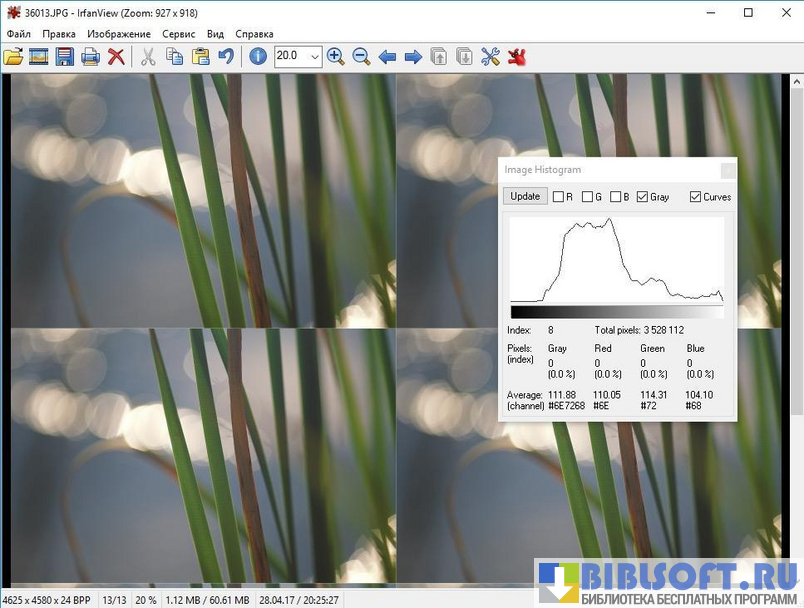Uncheck the Gray histogram checkbox

coord(642,197)
